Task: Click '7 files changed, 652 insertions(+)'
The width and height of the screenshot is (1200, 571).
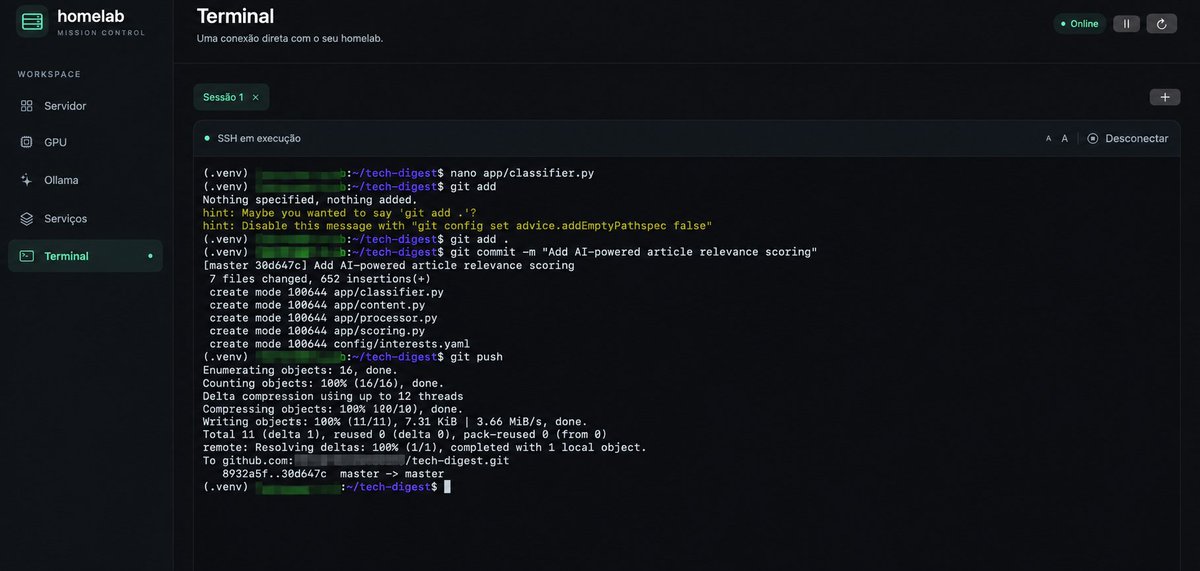Action: tap(322, 278)
